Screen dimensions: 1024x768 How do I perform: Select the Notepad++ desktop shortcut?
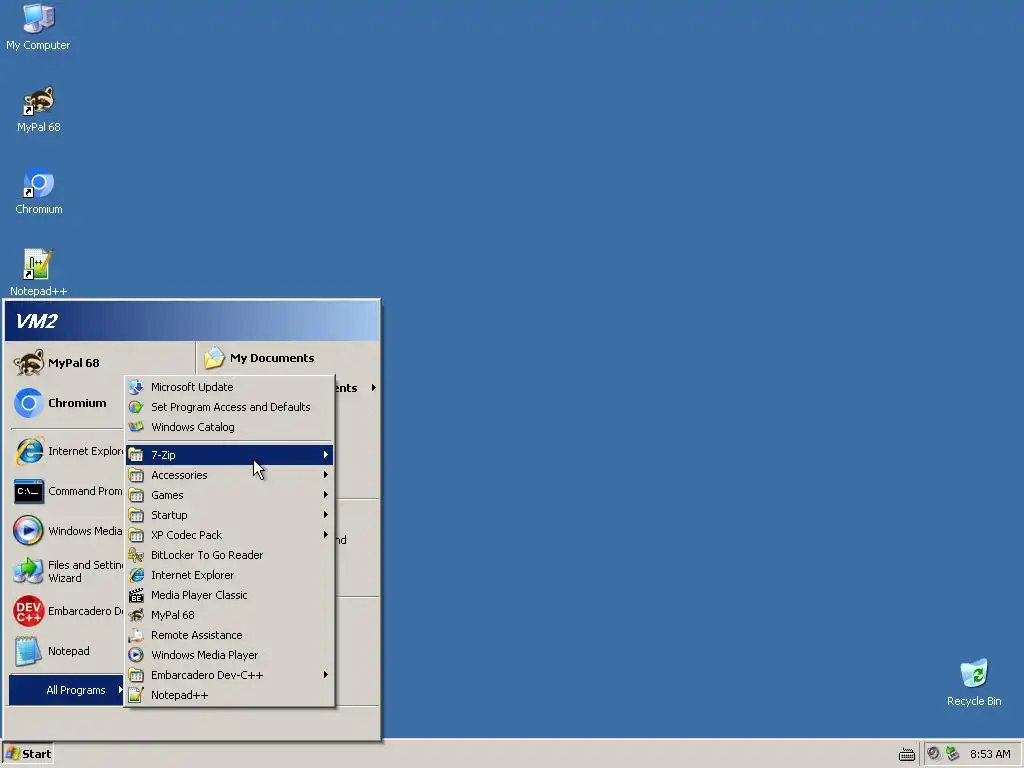[x=39, y=273]
